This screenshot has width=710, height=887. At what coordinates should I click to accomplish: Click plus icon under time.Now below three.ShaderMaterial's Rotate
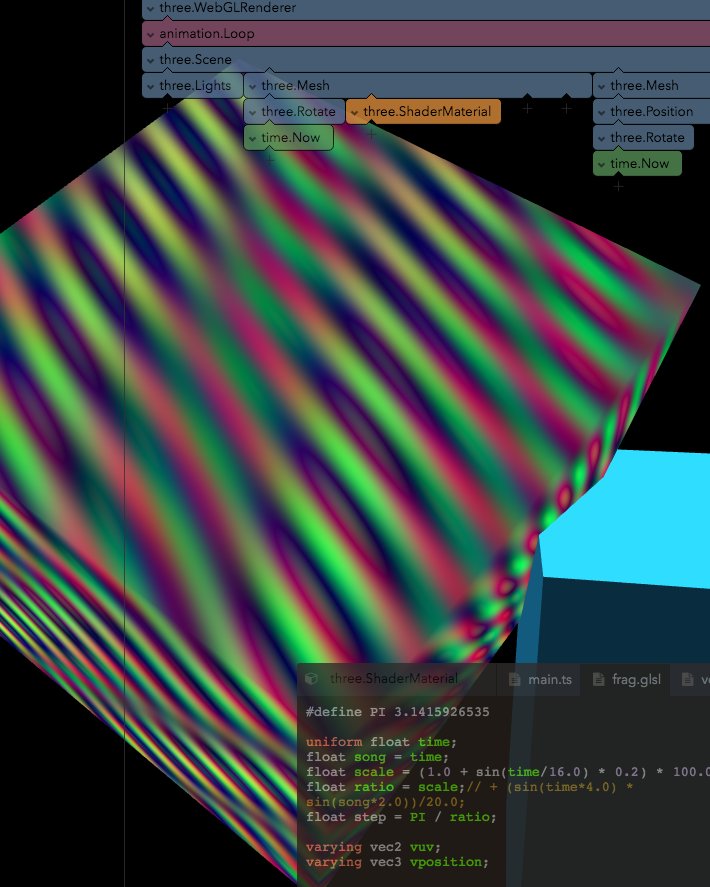point(270,160)
